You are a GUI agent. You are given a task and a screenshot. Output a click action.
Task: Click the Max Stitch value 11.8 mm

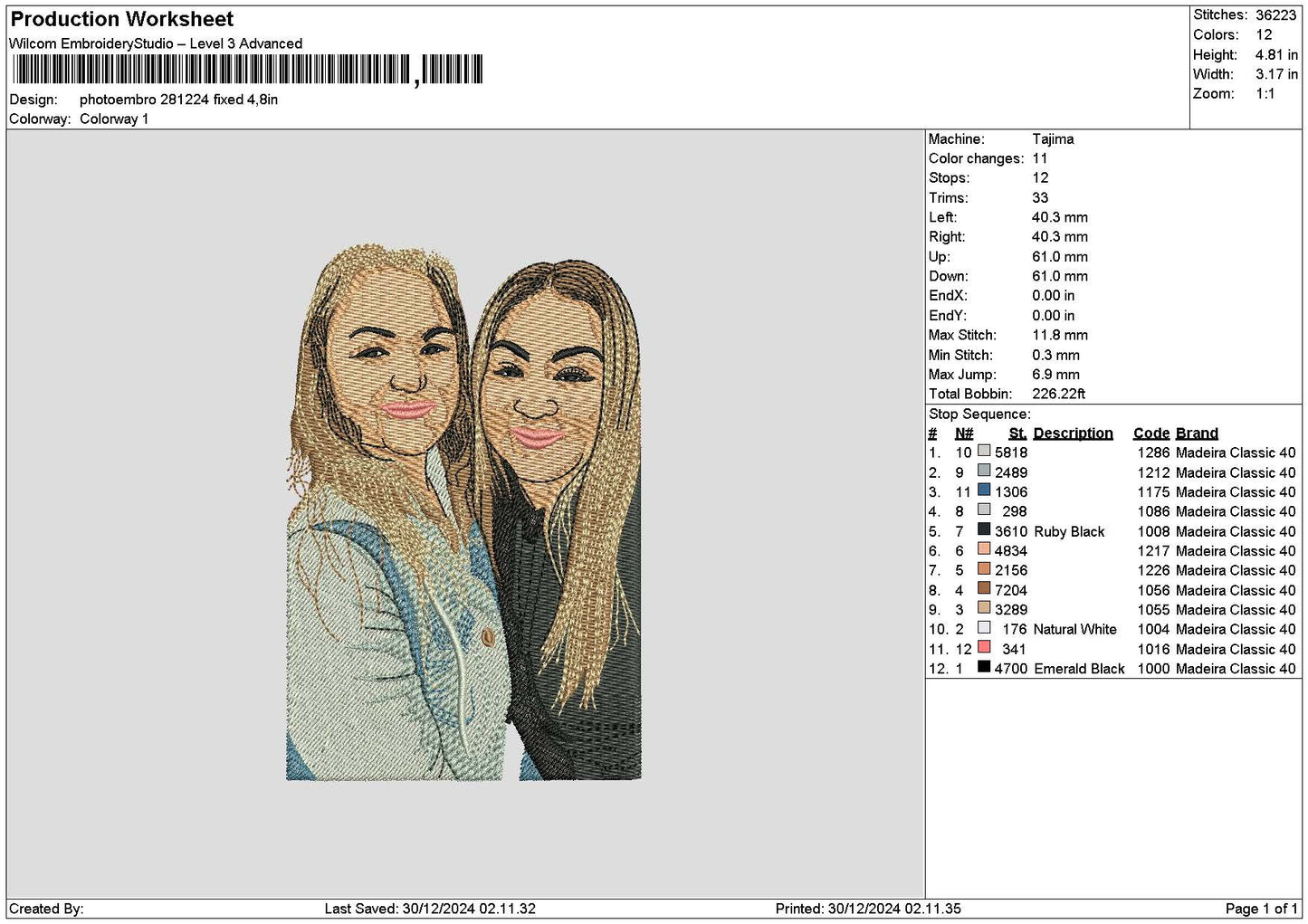pos(1060,335)
